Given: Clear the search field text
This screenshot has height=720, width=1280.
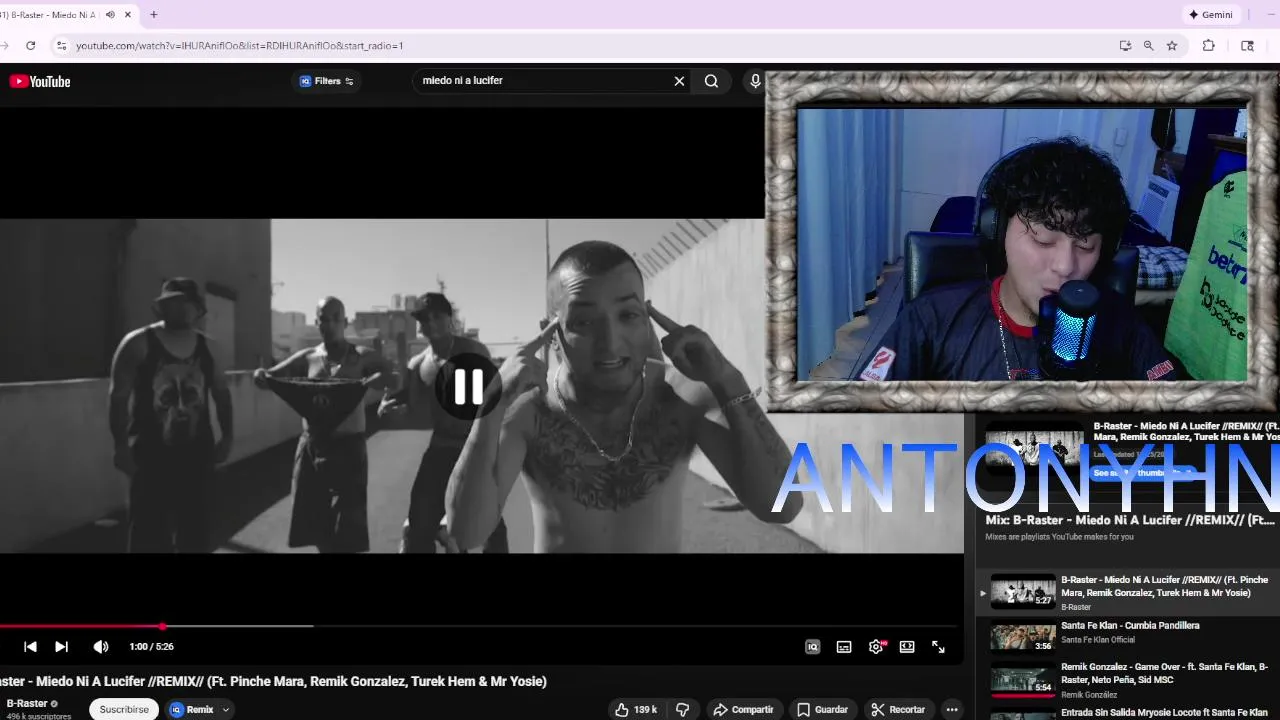Looking at the screenshot, I should [x=679, y=81].
